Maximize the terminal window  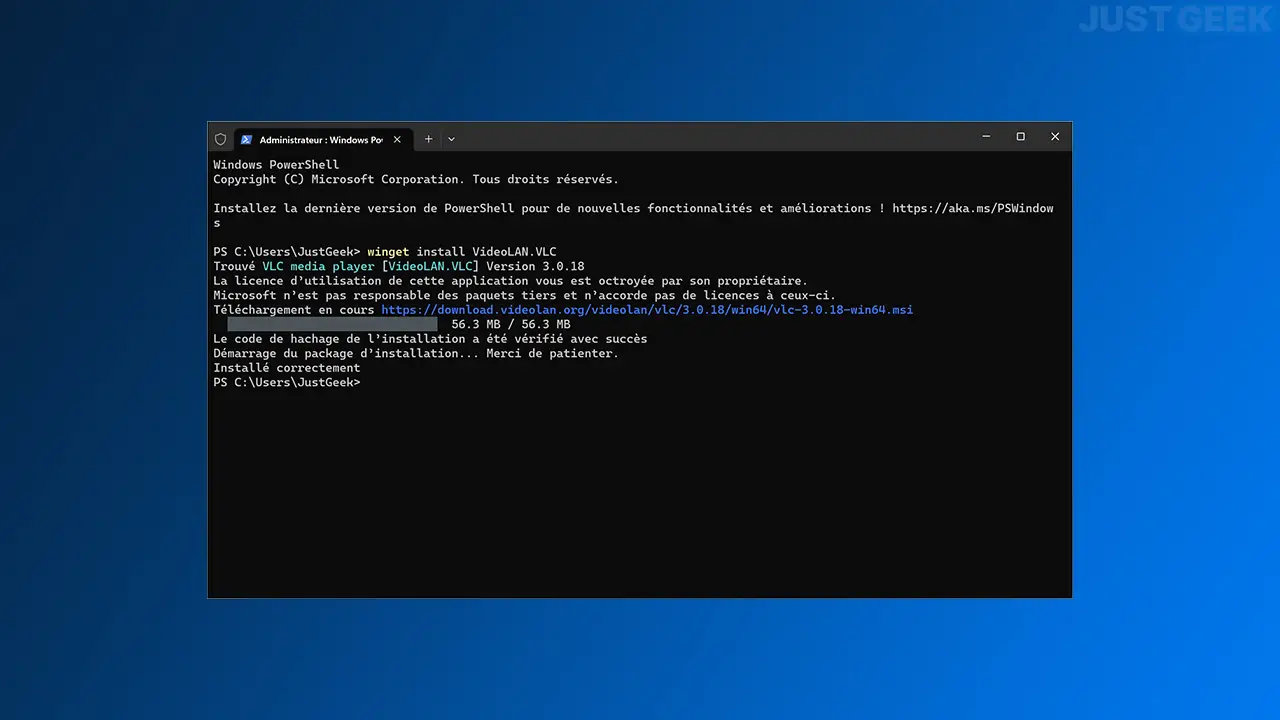coord(1020,137)
